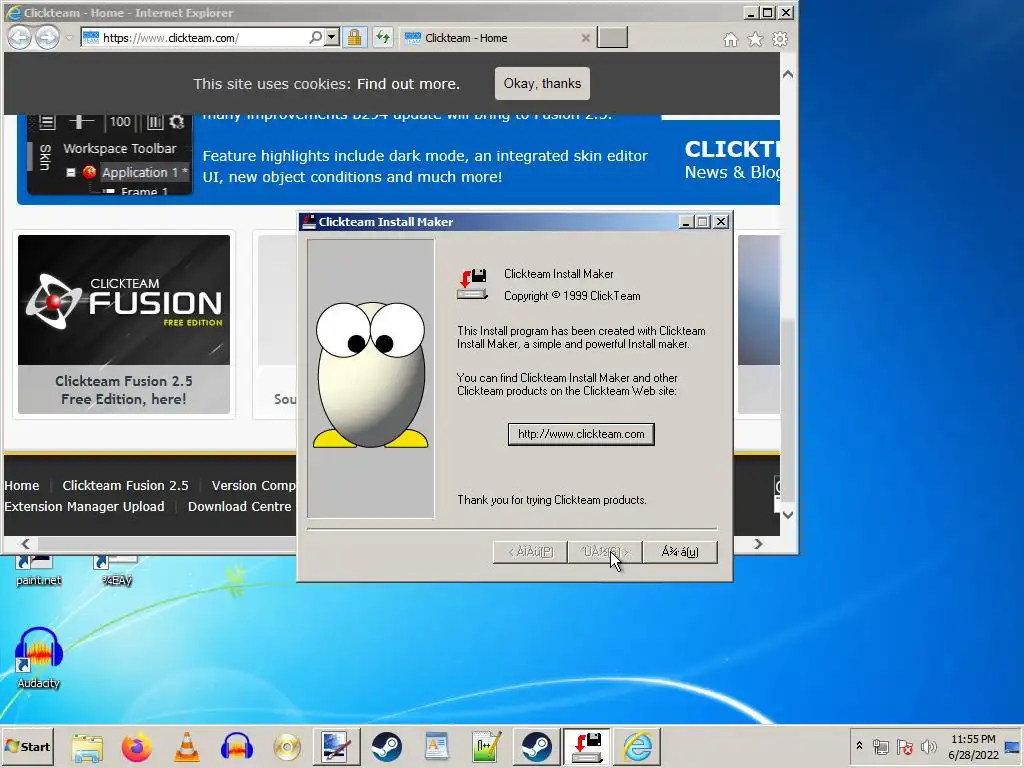The height and width of the screenshot is (768, 1024).
Task: Click the address bar URL field
Action: coord(204,38)
